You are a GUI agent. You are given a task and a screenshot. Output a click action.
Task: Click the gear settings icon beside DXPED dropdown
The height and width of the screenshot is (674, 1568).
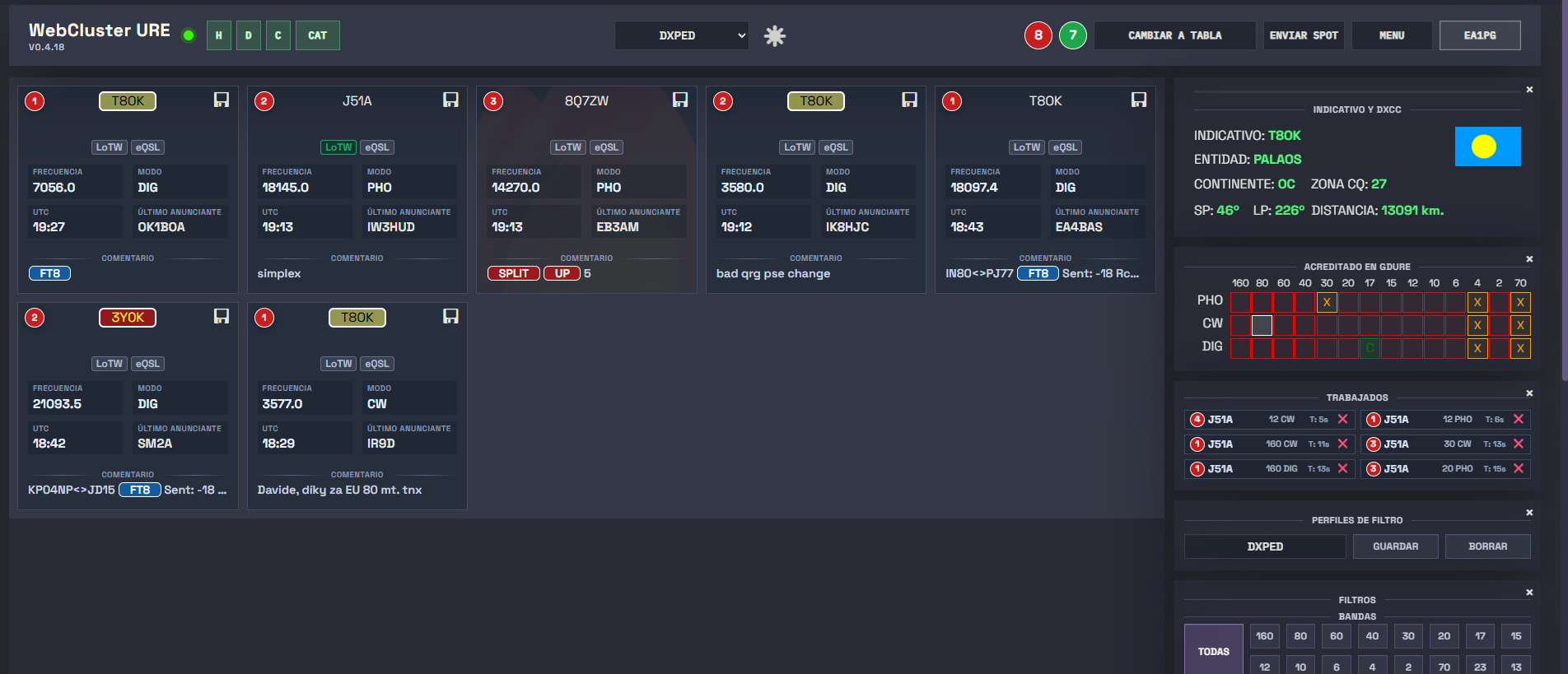(774, 35)
